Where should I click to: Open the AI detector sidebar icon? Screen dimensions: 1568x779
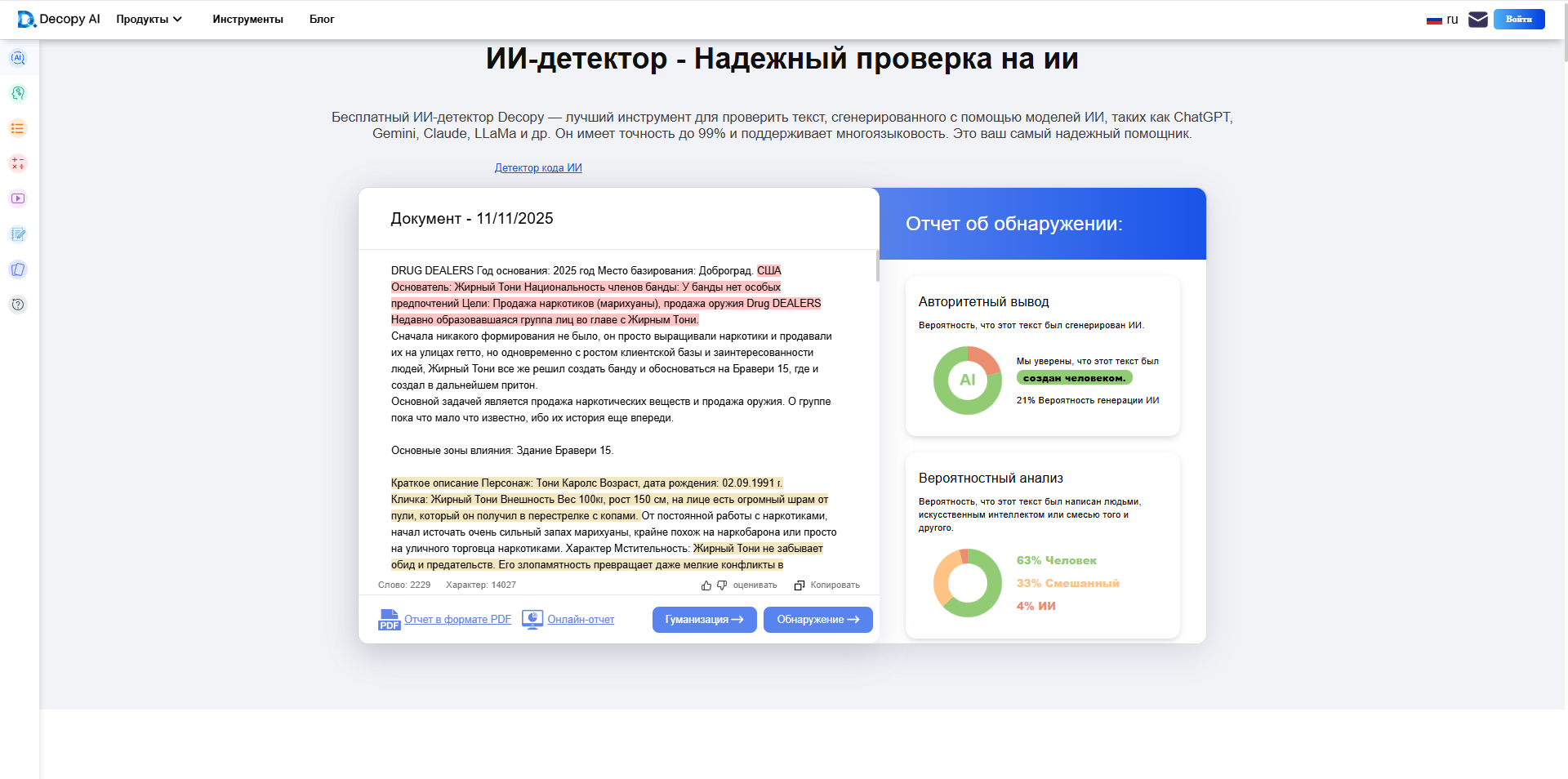(18, 58)
